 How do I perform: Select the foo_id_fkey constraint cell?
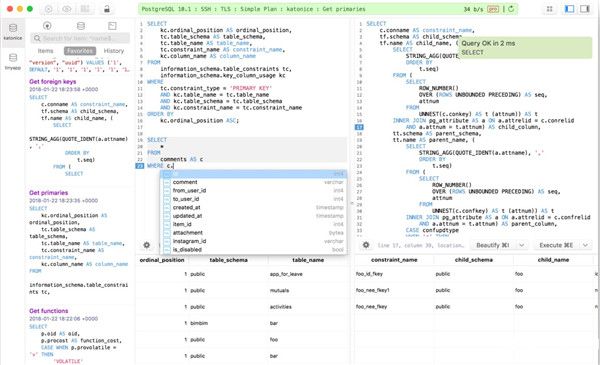[x=369, y=274]
